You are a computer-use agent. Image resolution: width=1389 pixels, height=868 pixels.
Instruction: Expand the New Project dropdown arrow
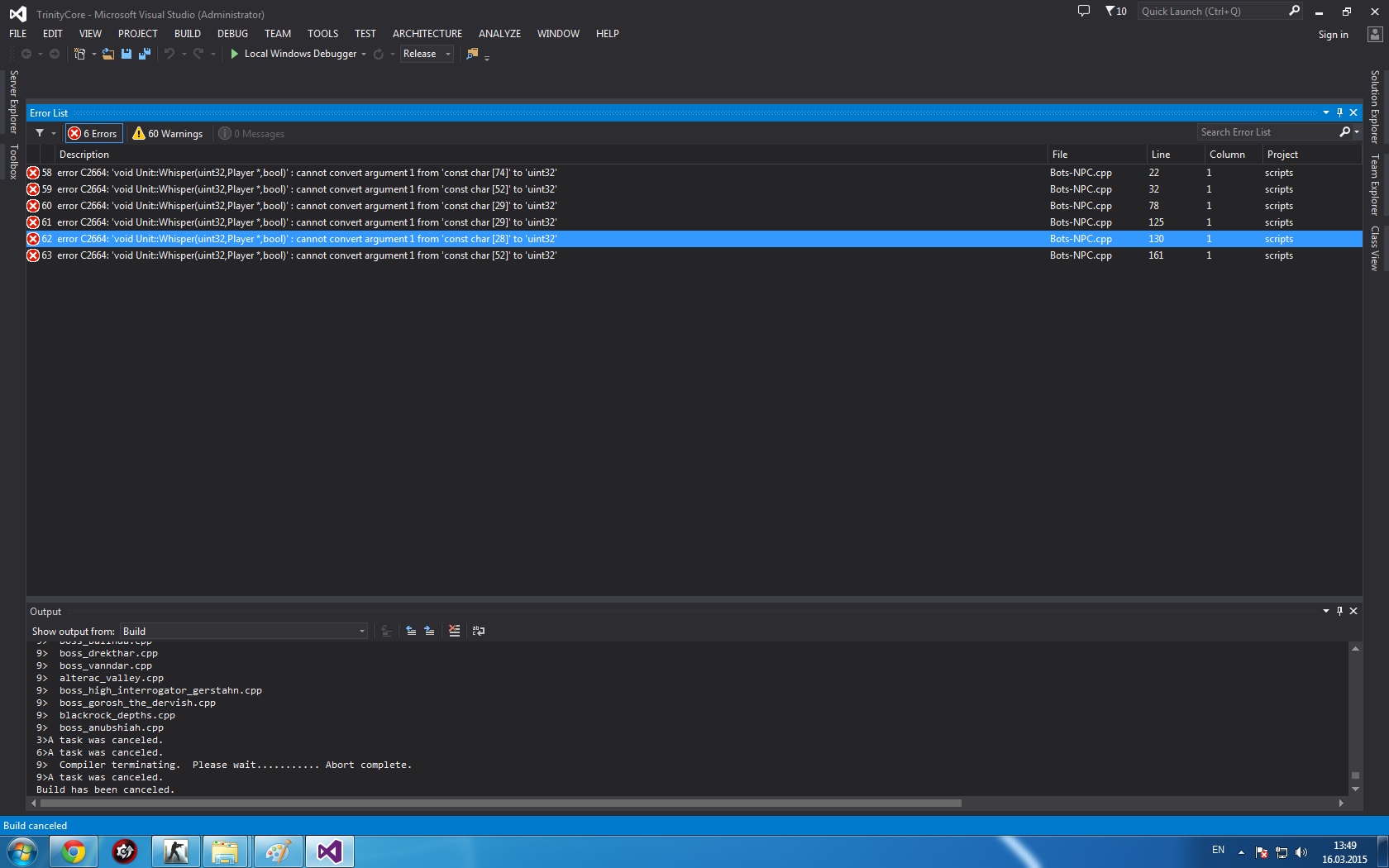pyautogui.click(x=93, y=54)
